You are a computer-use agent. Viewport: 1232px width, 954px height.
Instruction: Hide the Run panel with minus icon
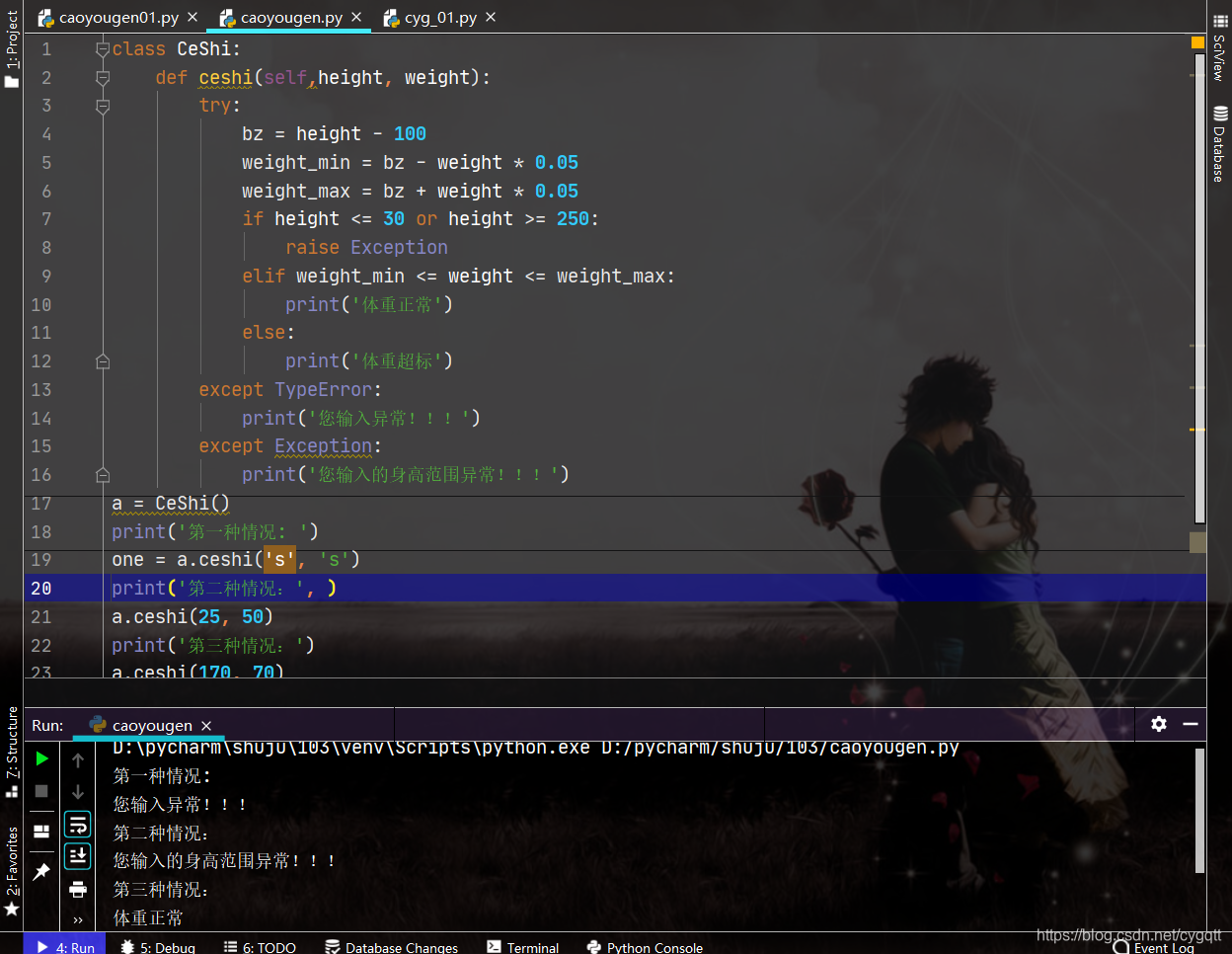(1191, 724)
